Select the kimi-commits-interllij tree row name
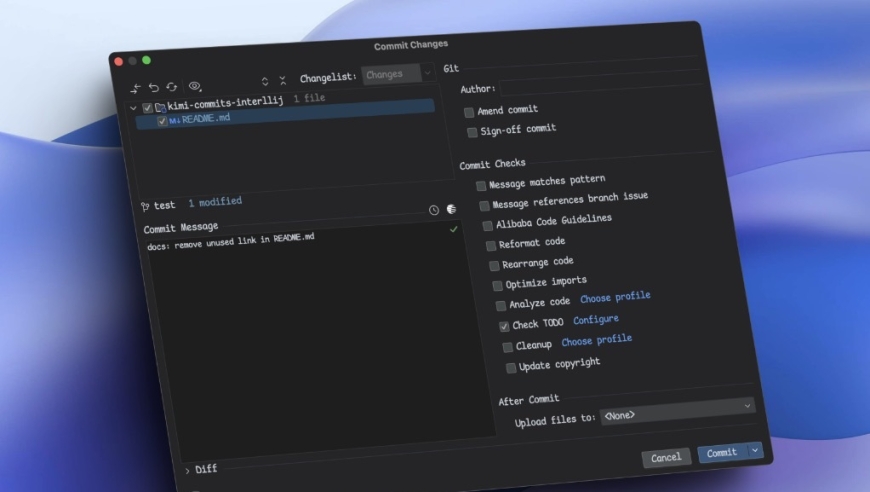Viewport: 870px width, 492px height. (x=225, y=102)
